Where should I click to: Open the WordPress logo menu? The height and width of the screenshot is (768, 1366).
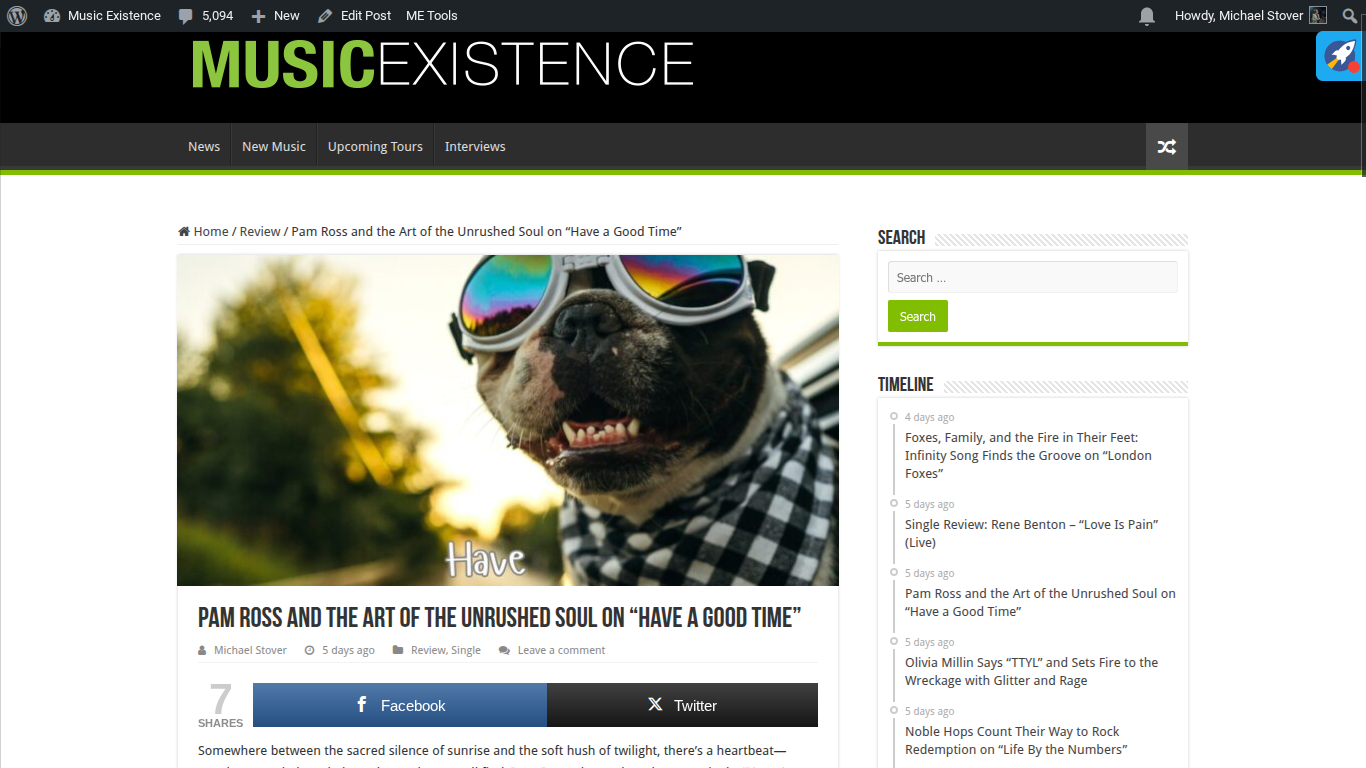(17, 16)
